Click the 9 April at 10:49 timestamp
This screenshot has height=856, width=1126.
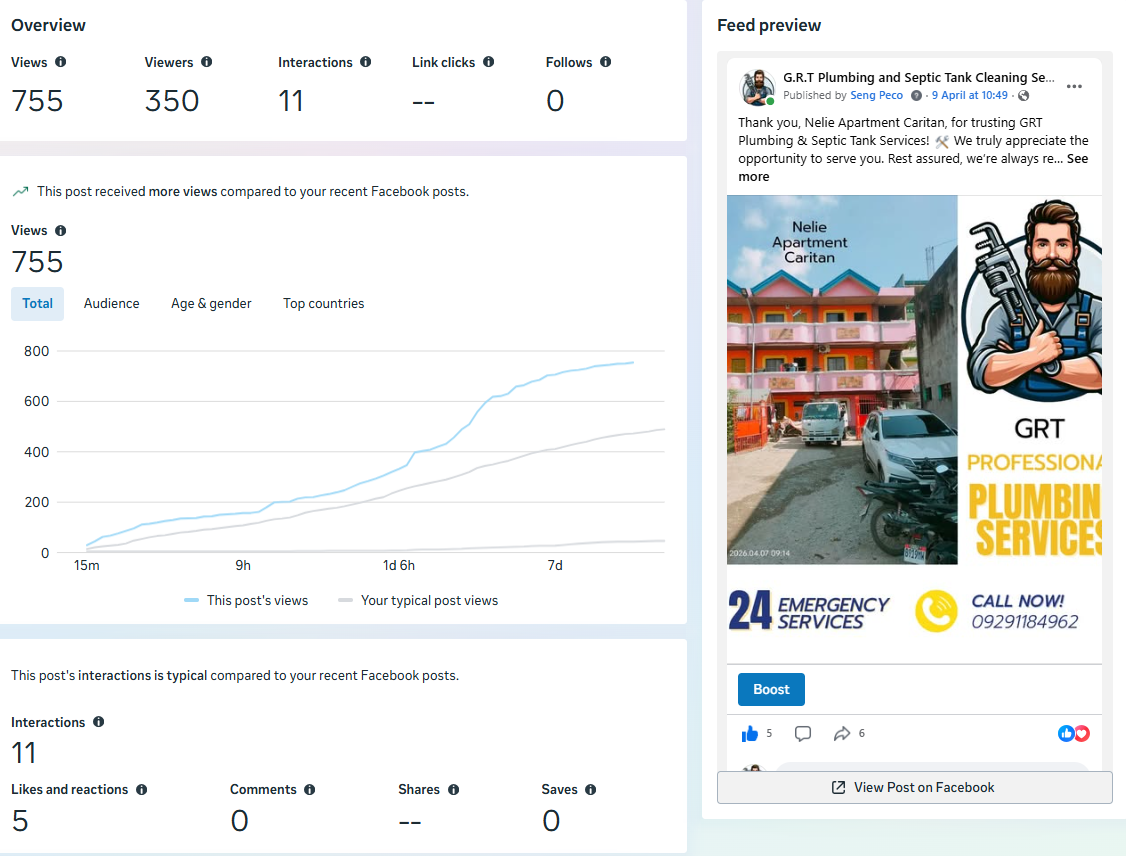click(969, 96)
